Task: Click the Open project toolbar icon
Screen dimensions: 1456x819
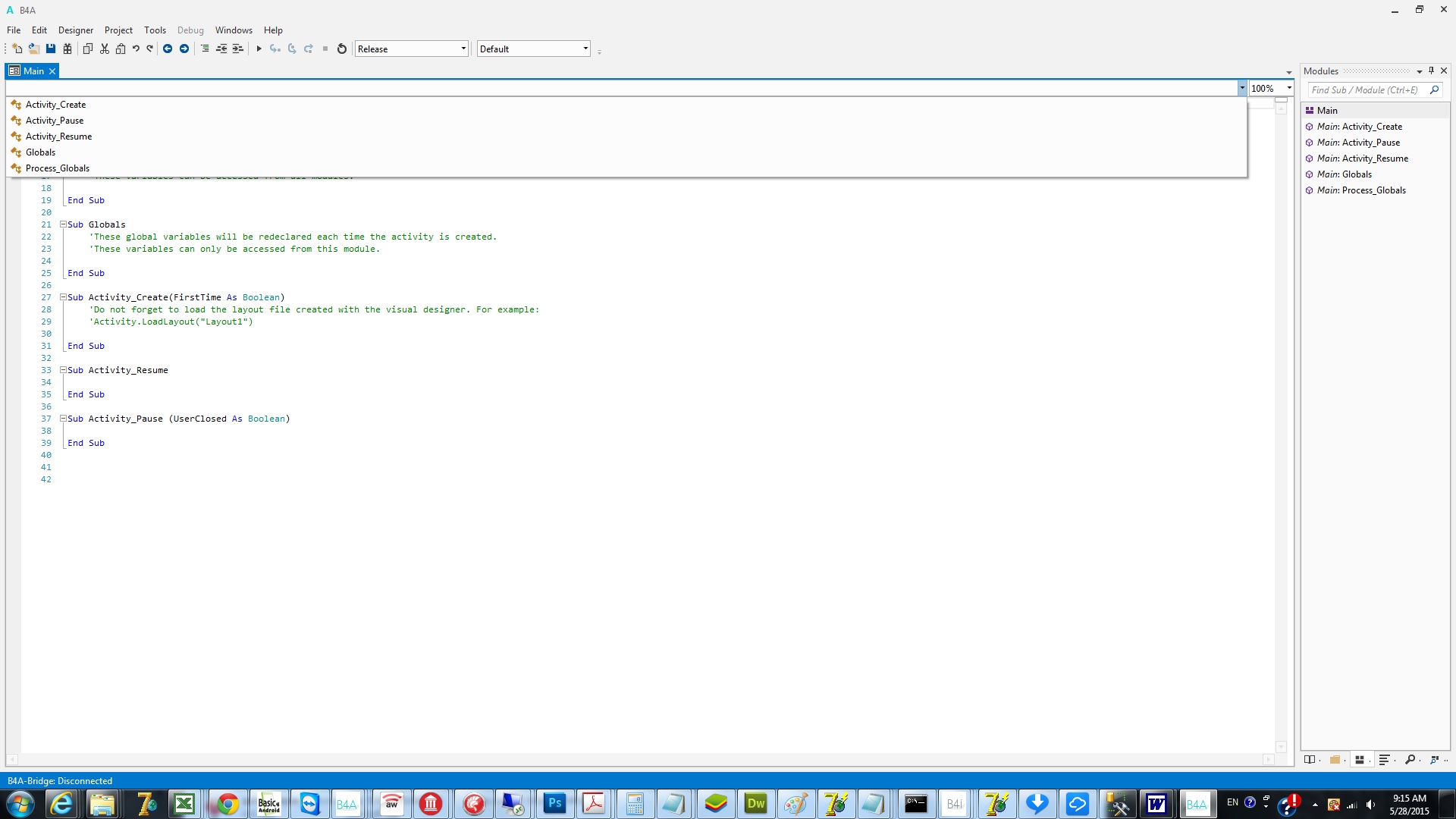Action: [x=34, y=49]
